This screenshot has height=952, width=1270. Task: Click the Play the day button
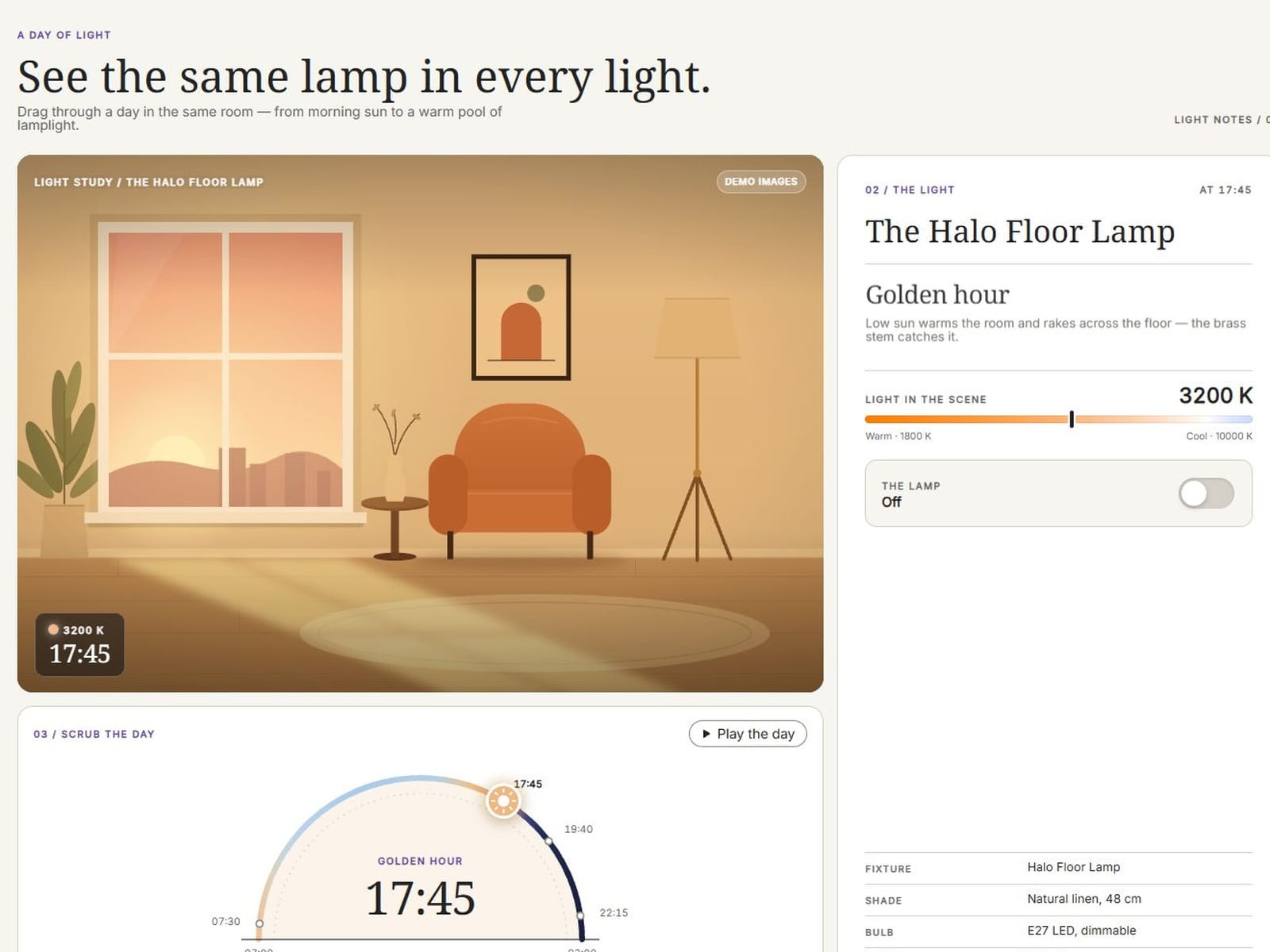(748, 734)
